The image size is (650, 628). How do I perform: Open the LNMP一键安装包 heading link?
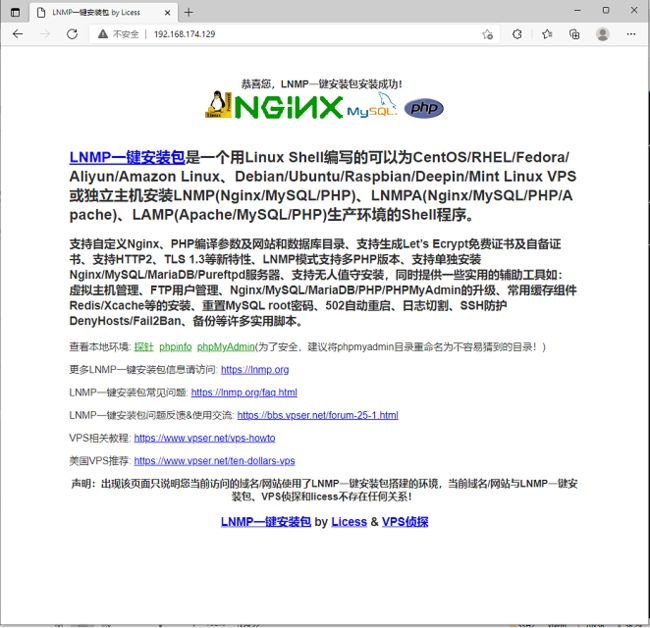tap(127, 158)
